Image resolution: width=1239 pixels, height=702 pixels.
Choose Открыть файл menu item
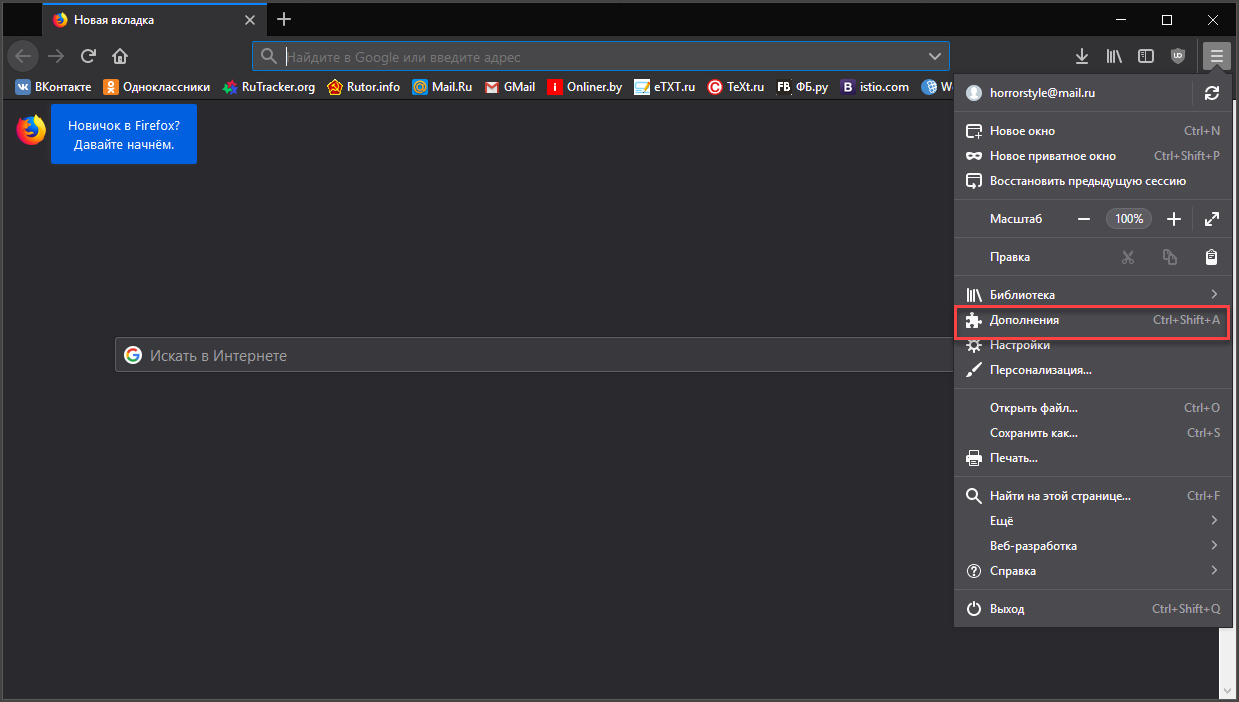1093,408
